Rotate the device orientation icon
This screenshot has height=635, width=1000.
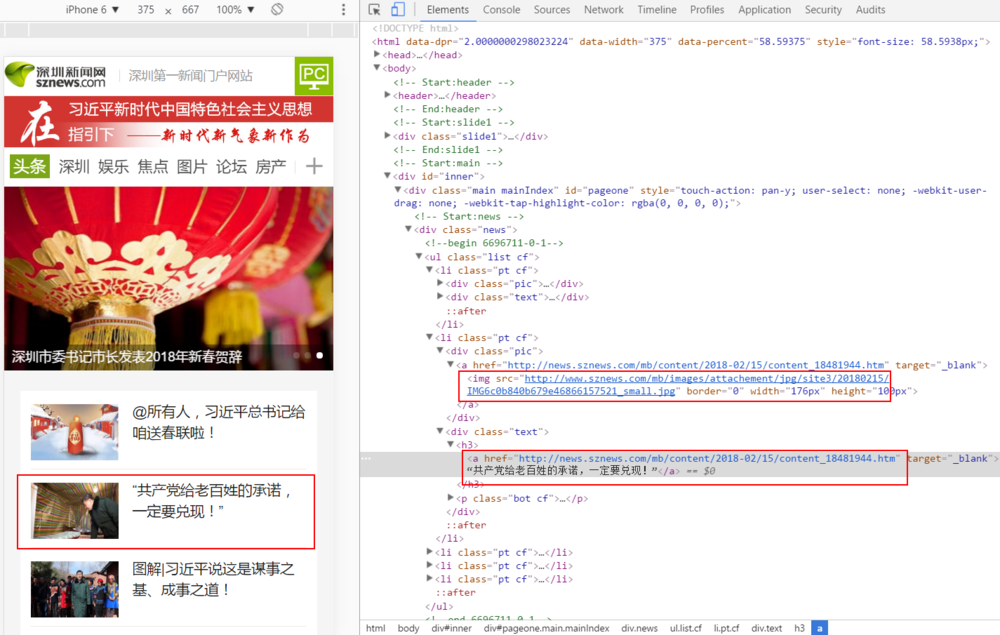(x=277, y=10)
